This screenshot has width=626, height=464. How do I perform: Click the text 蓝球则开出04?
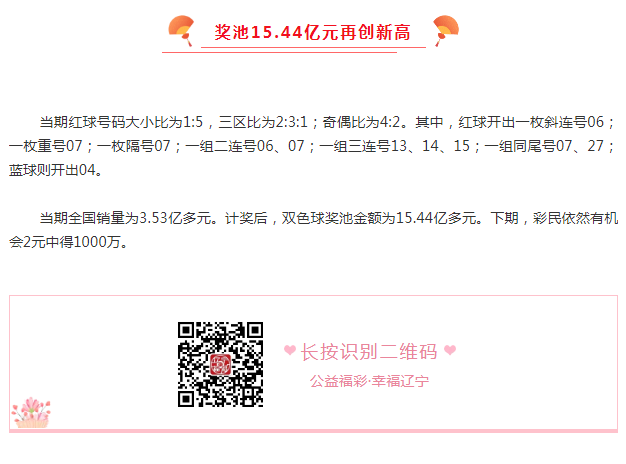pyautogui.click(x=55, y=171)
